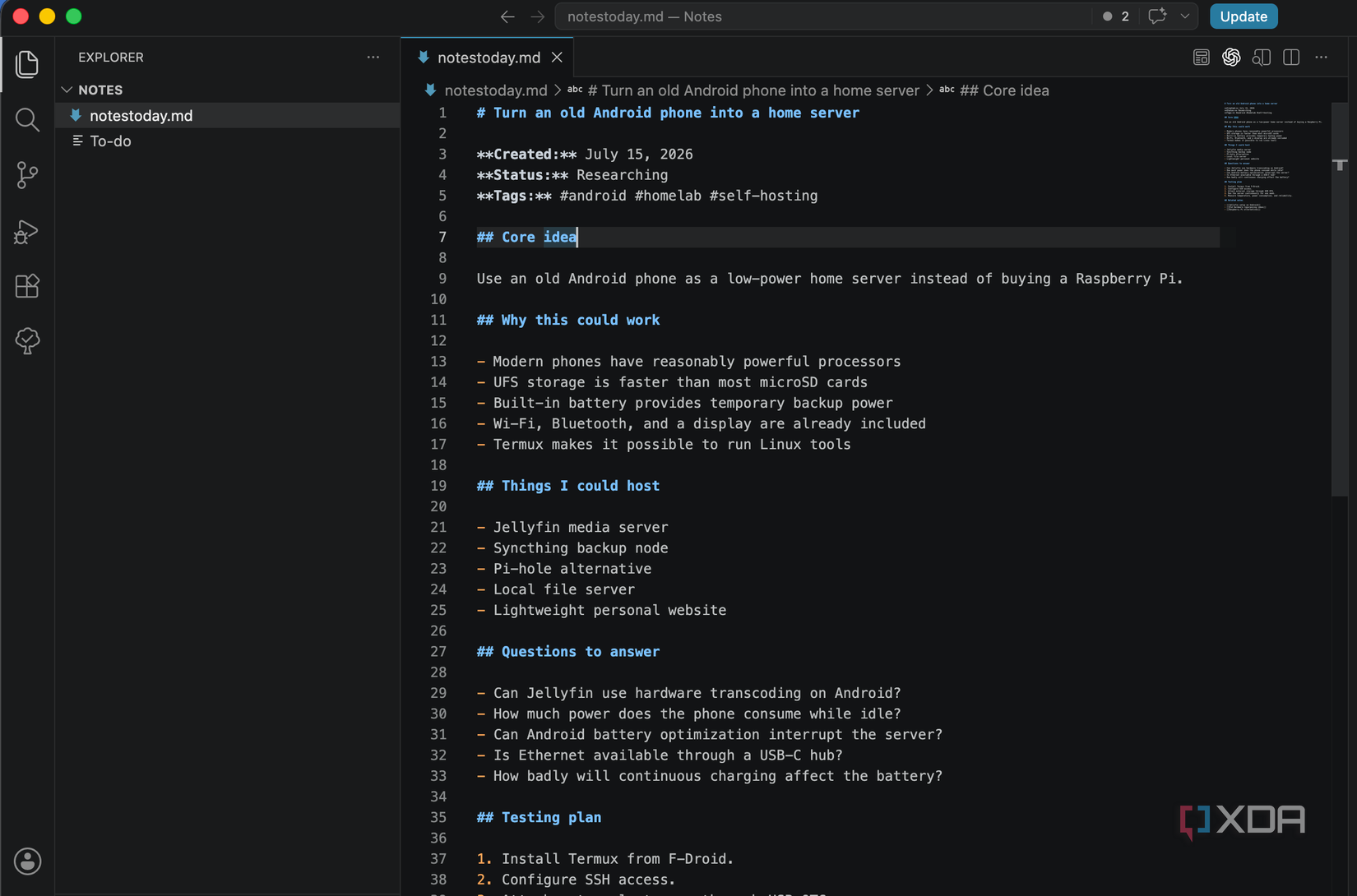Open the Explorer view in activity bar
Viewport: 1357px width, 896px height.
(27, 64)
